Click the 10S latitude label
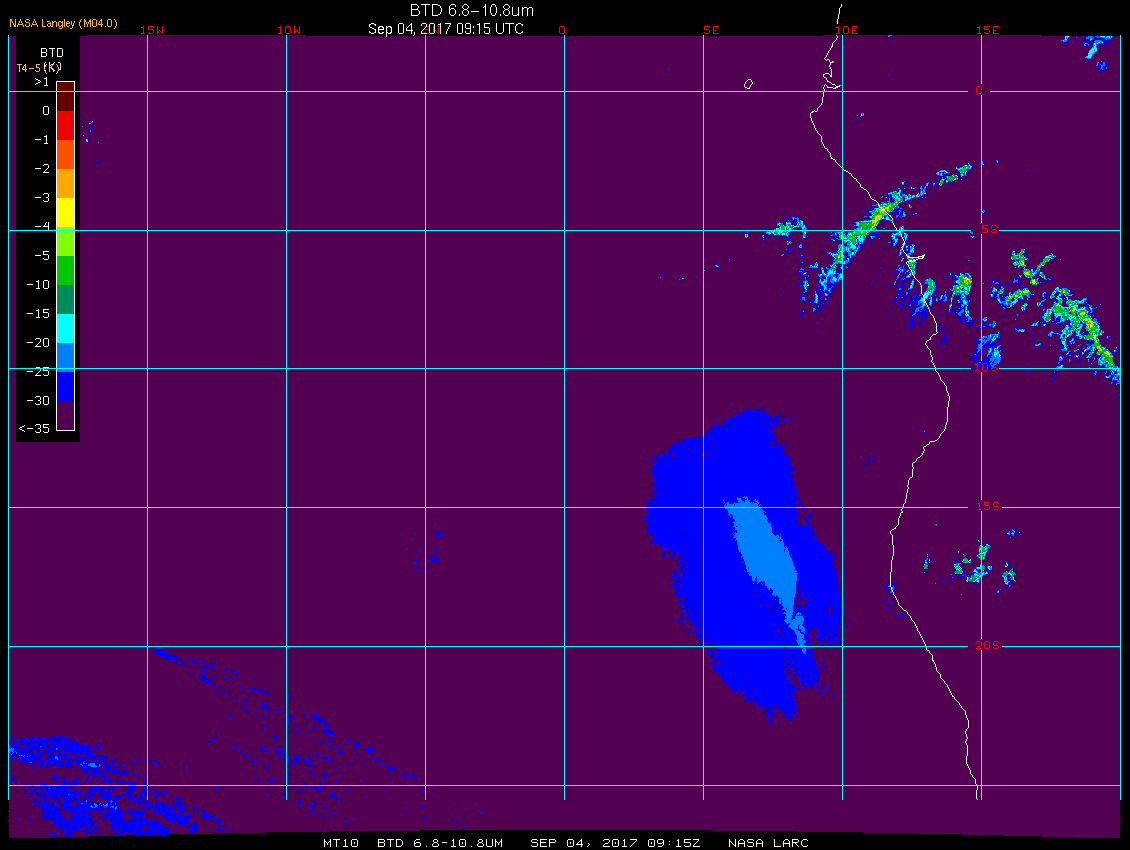Viewport: 1130px width, 850px height. [x=986, y=368]
